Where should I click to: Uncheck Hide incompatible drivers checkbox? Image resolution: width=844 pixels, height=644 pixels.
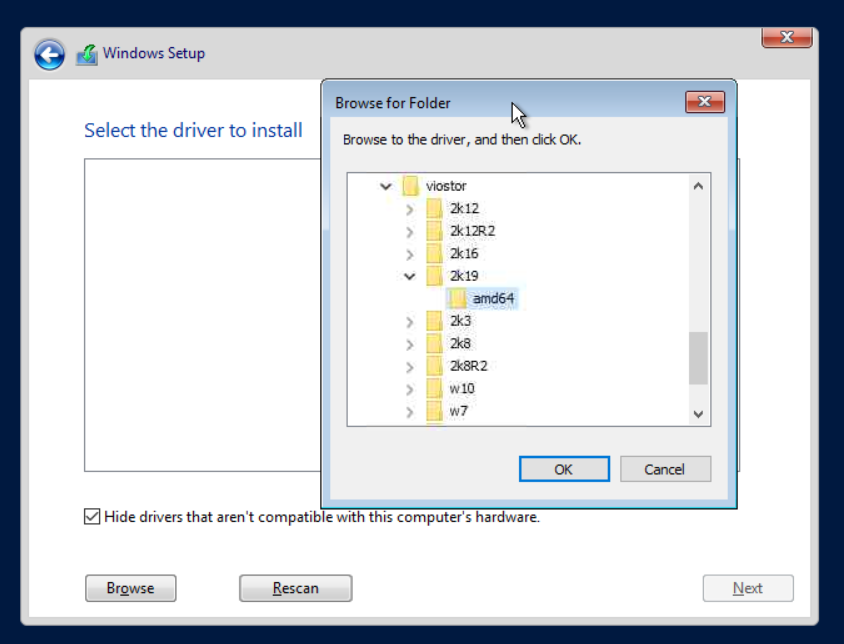[x=92, y=517]
